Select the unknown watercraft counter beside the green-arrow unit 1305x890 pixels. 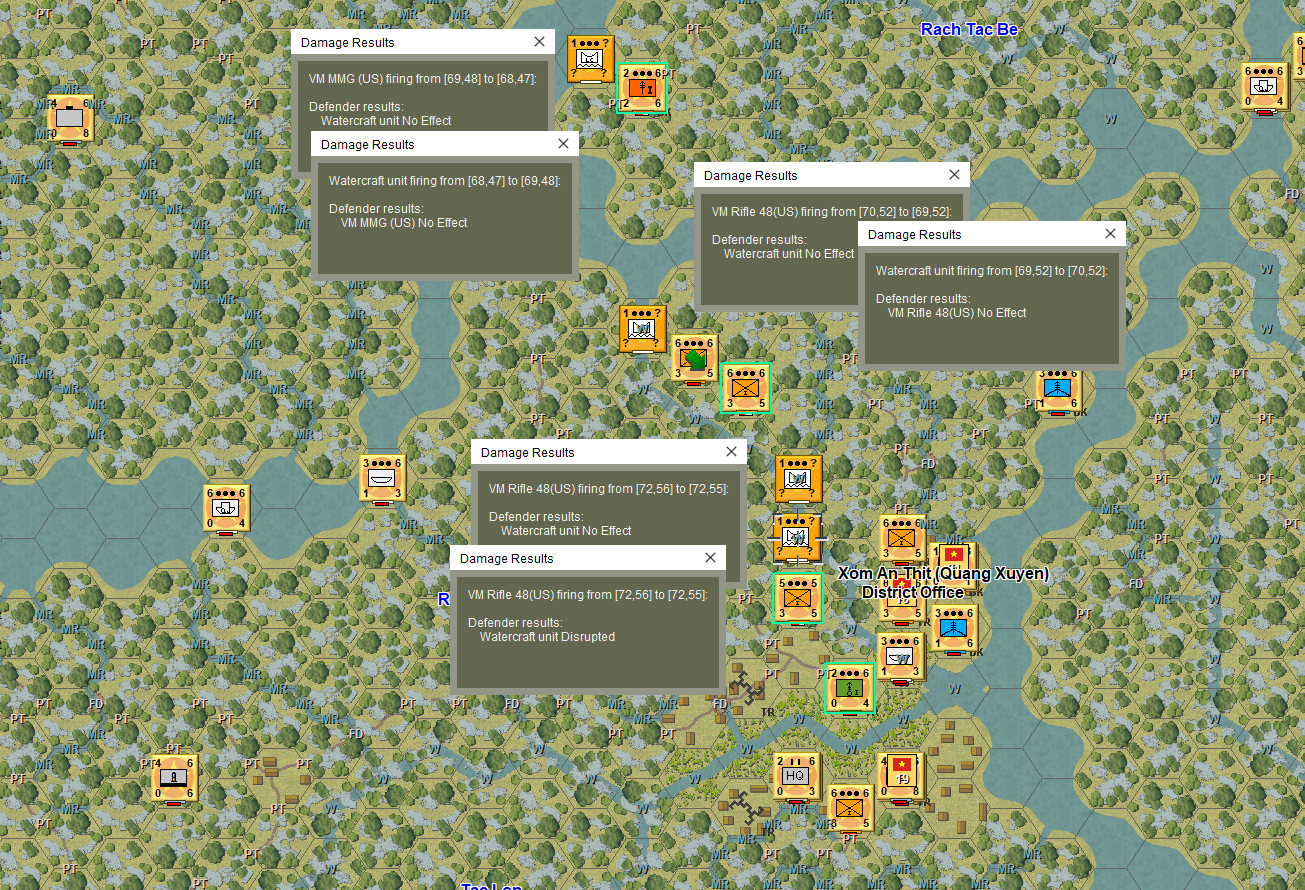pos(643,329)
